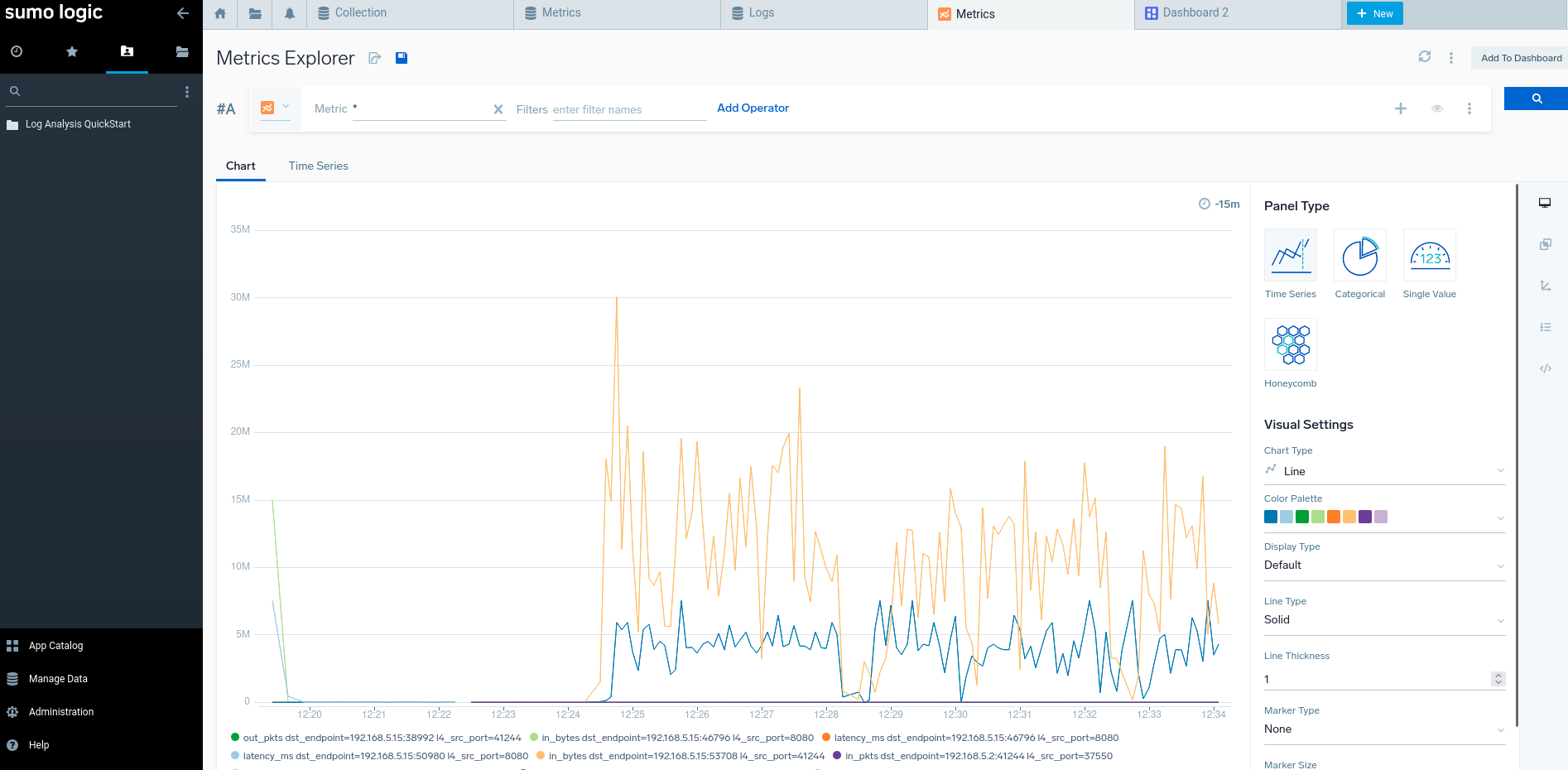Toggle the in_pkts port=37550 legend series
The image size is (1568, 770).
click(x=973, y=756)
